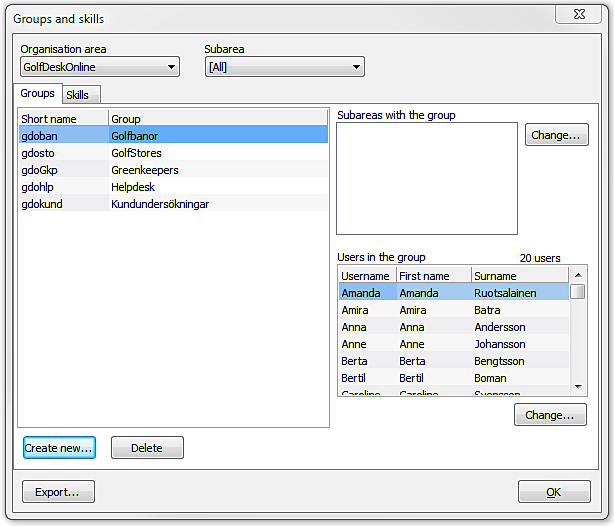Select the Greenkeepers group row

pyautogui.click(x=144, y=170)
